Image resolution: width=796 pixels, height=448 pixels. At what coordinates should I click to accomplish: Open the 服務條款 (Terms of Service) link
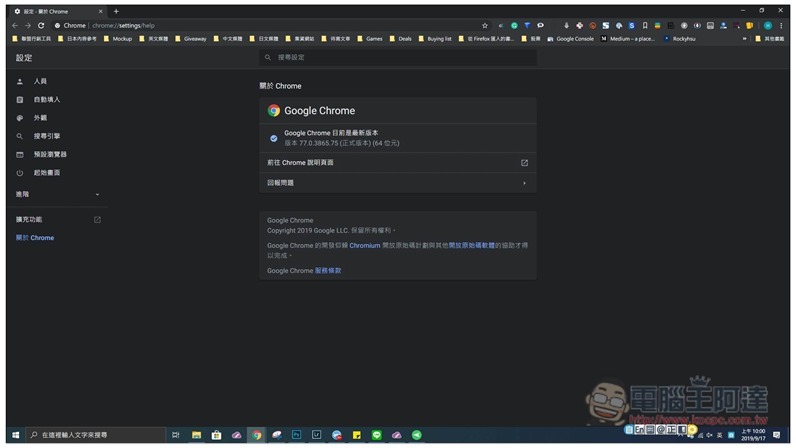tap(328, 271)
